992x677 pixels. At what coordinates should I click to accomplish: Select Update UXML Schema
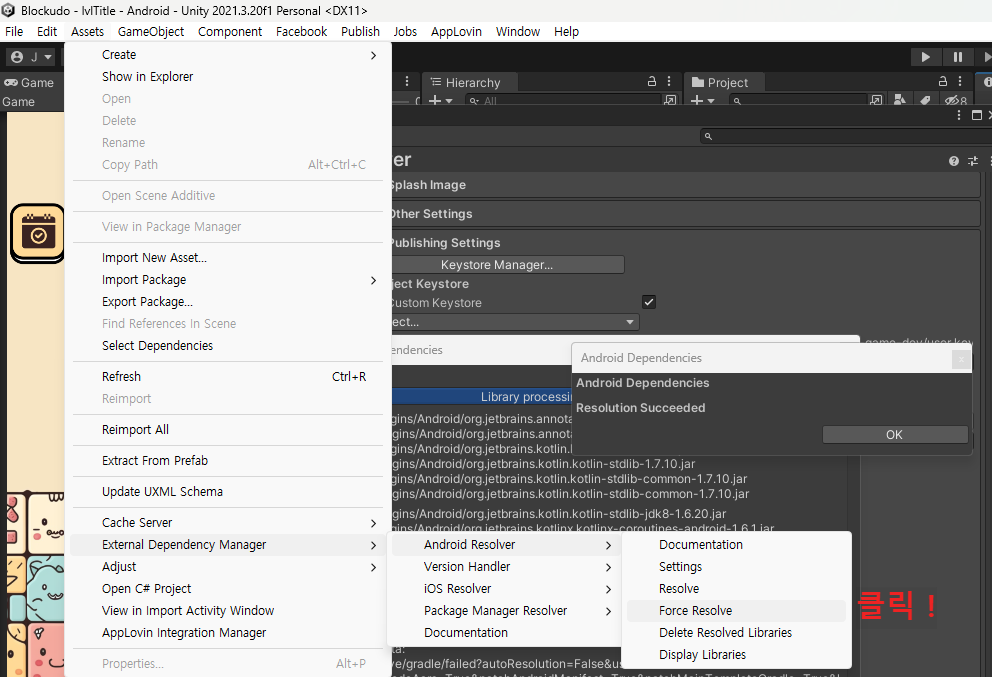point(228,492)
